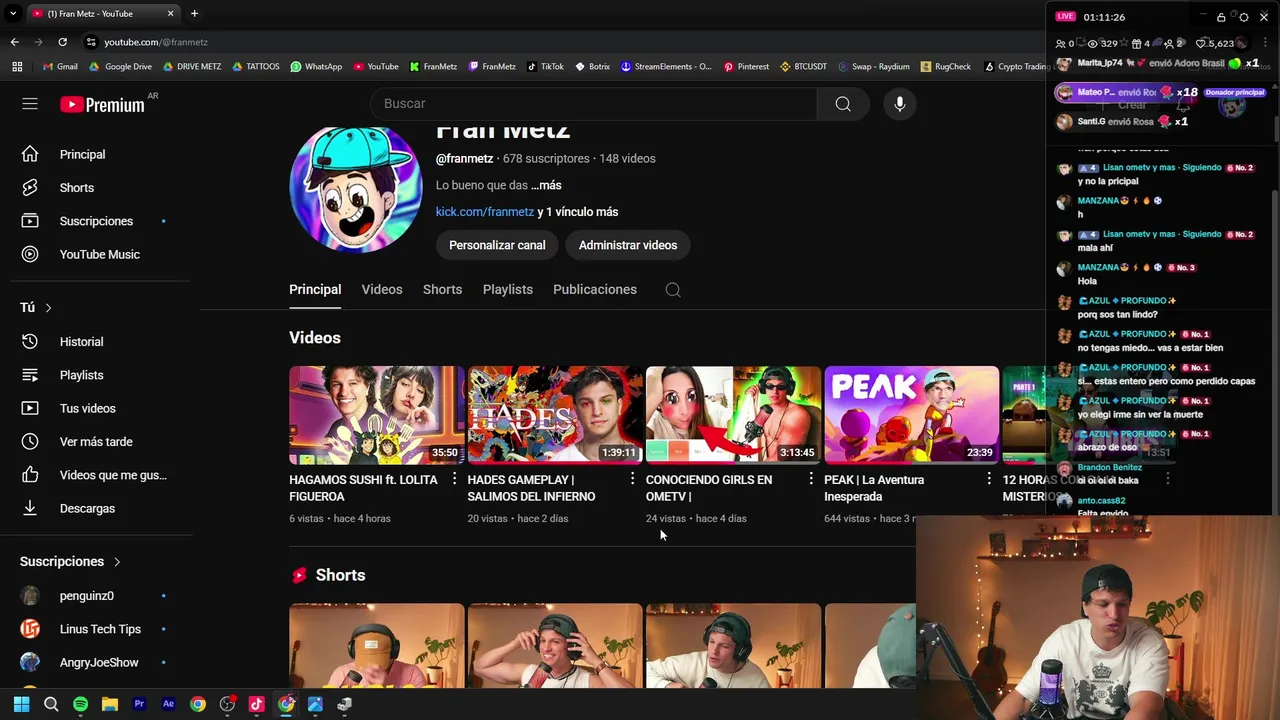
Task: Activate voice search microphone
Action: click(x=900, y=104)
